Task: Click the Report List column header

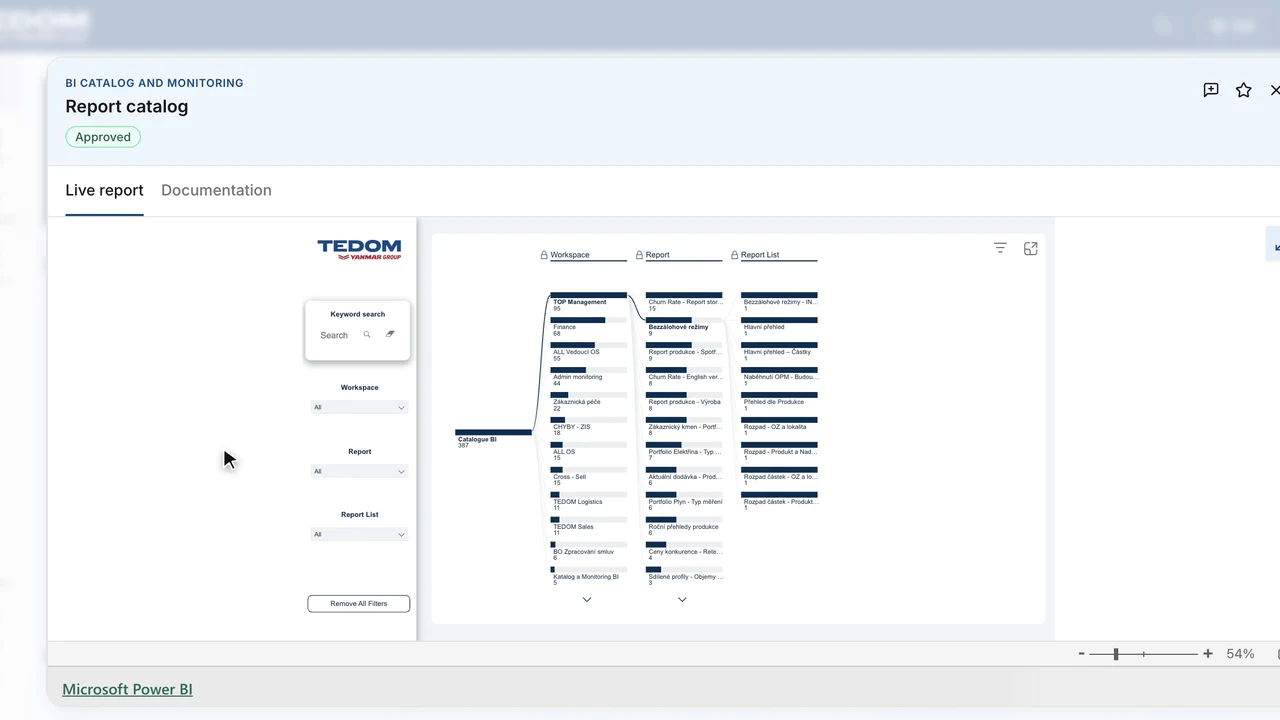Action: click(x=760, y=255)
